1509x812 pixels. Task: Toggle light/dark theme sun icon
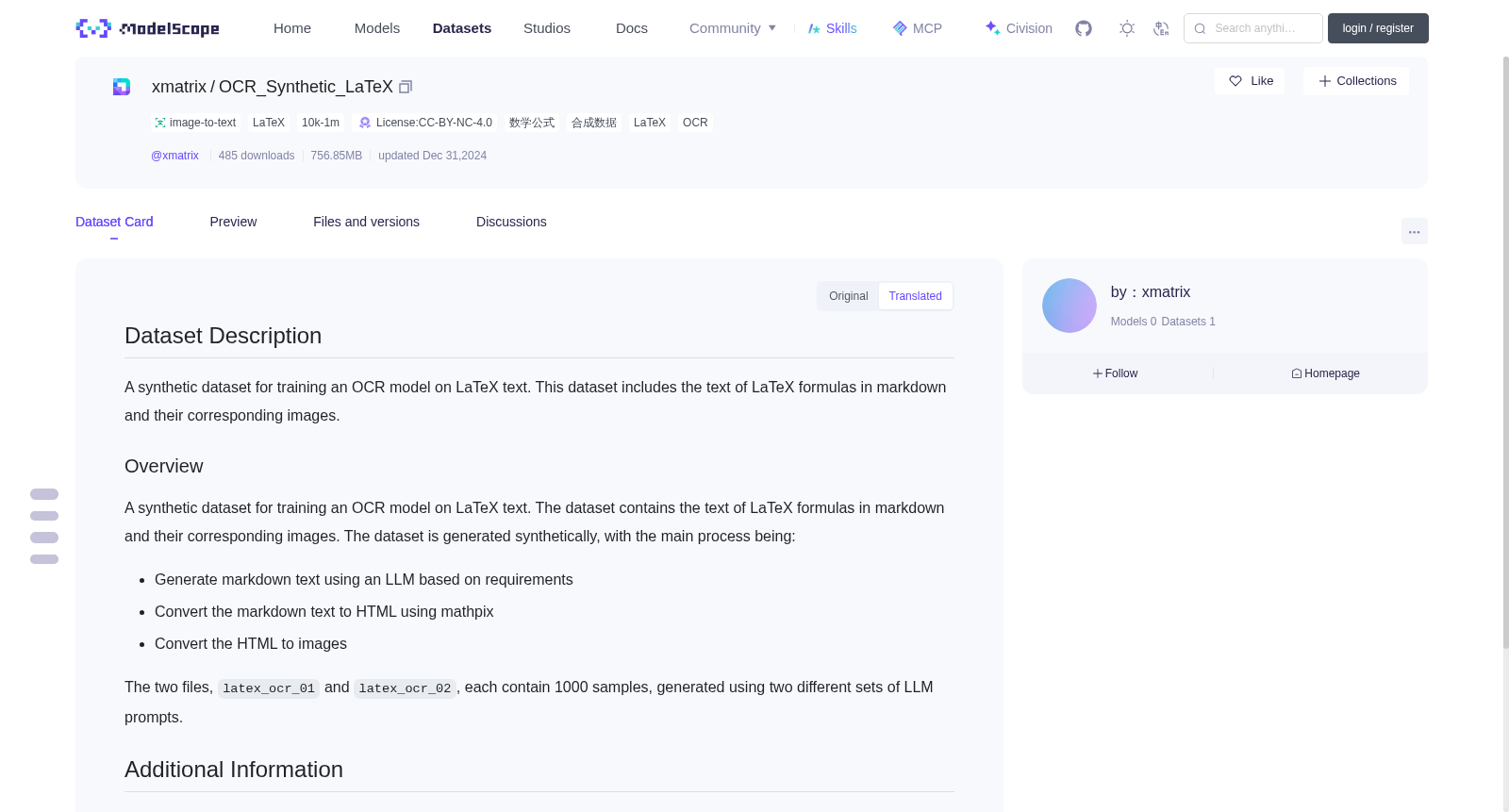point(1127,28)
